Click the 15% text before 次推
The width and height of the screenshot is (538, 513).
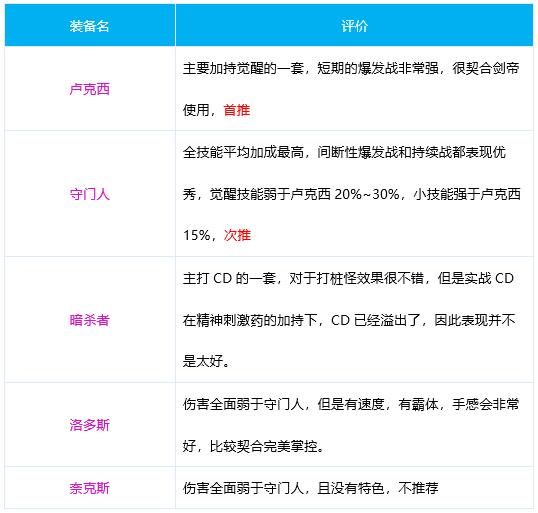197,235
